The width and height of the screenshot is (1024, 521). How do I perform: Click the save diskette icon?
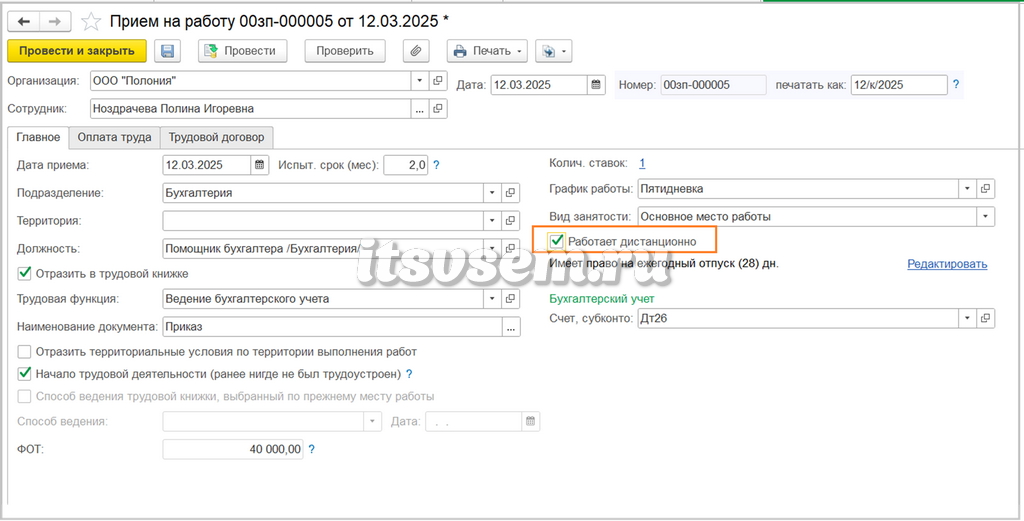(168, 51)
